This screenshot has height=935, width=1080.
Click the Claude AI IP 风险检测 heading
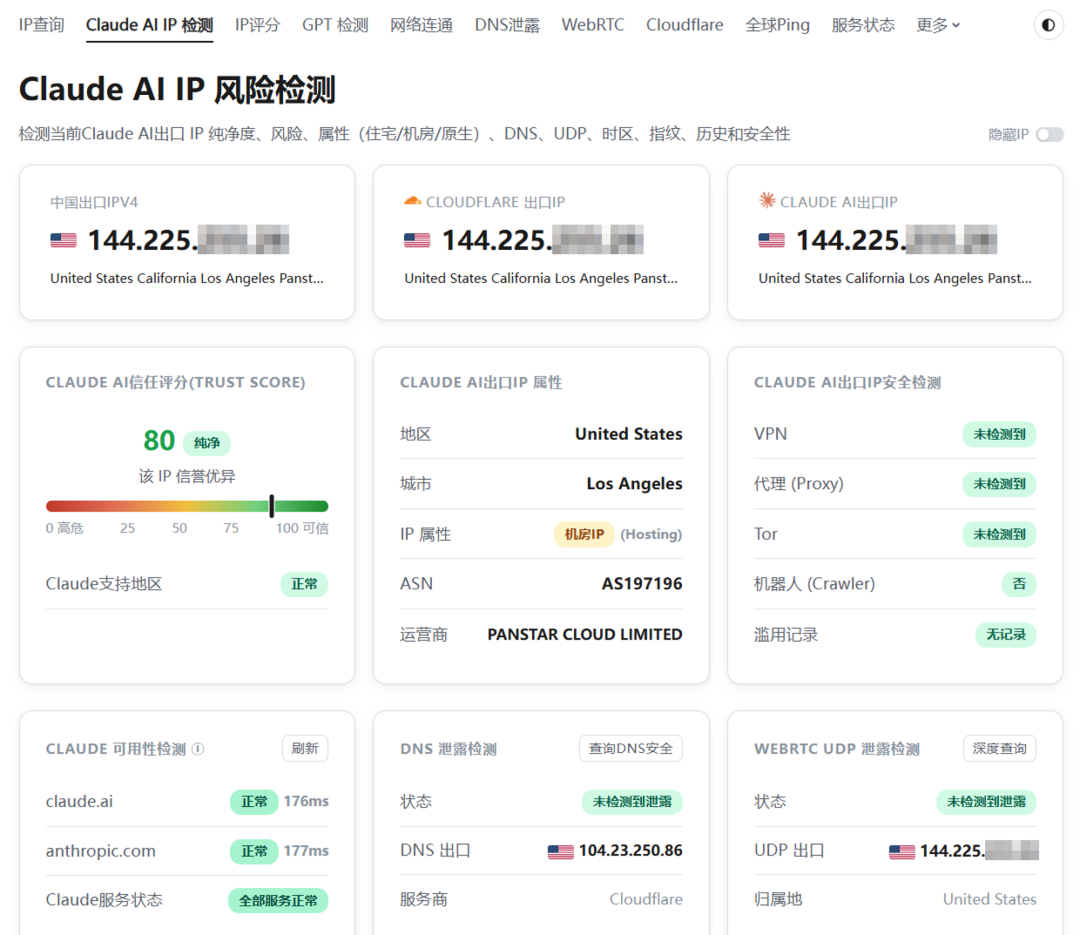click(177, 90)
